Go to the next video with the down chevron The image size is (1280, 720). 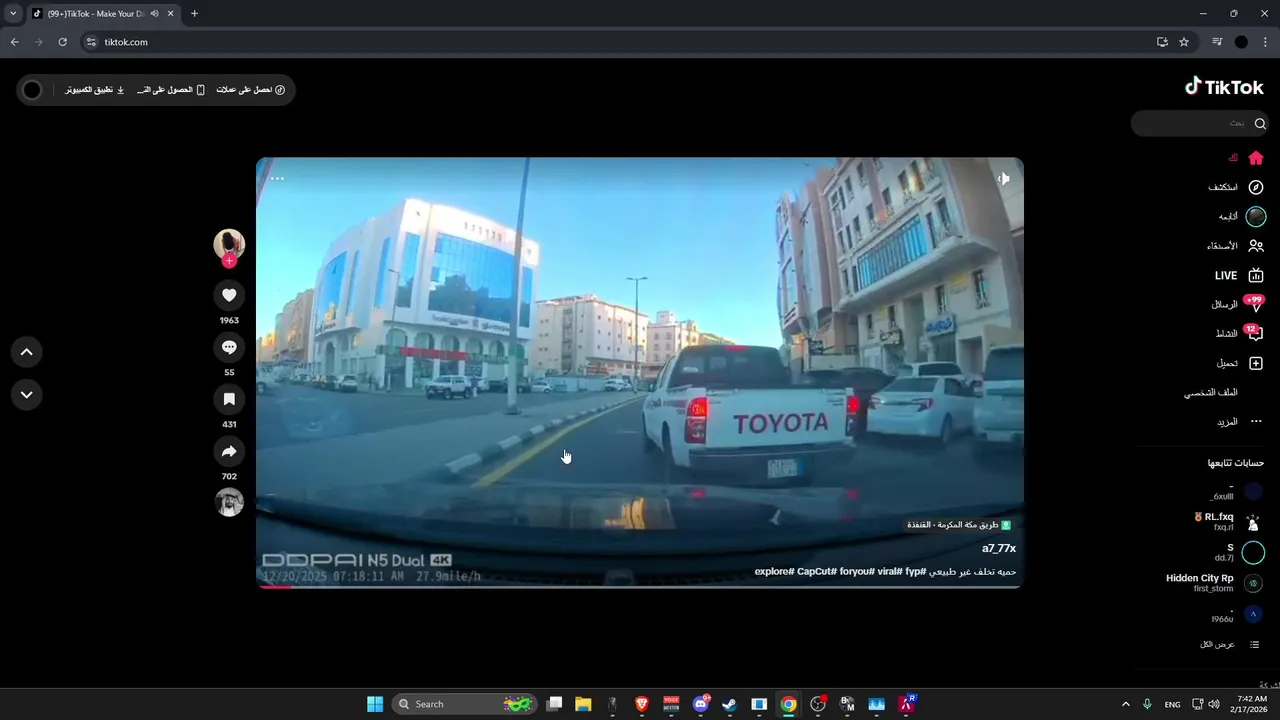tap(27, 395)
